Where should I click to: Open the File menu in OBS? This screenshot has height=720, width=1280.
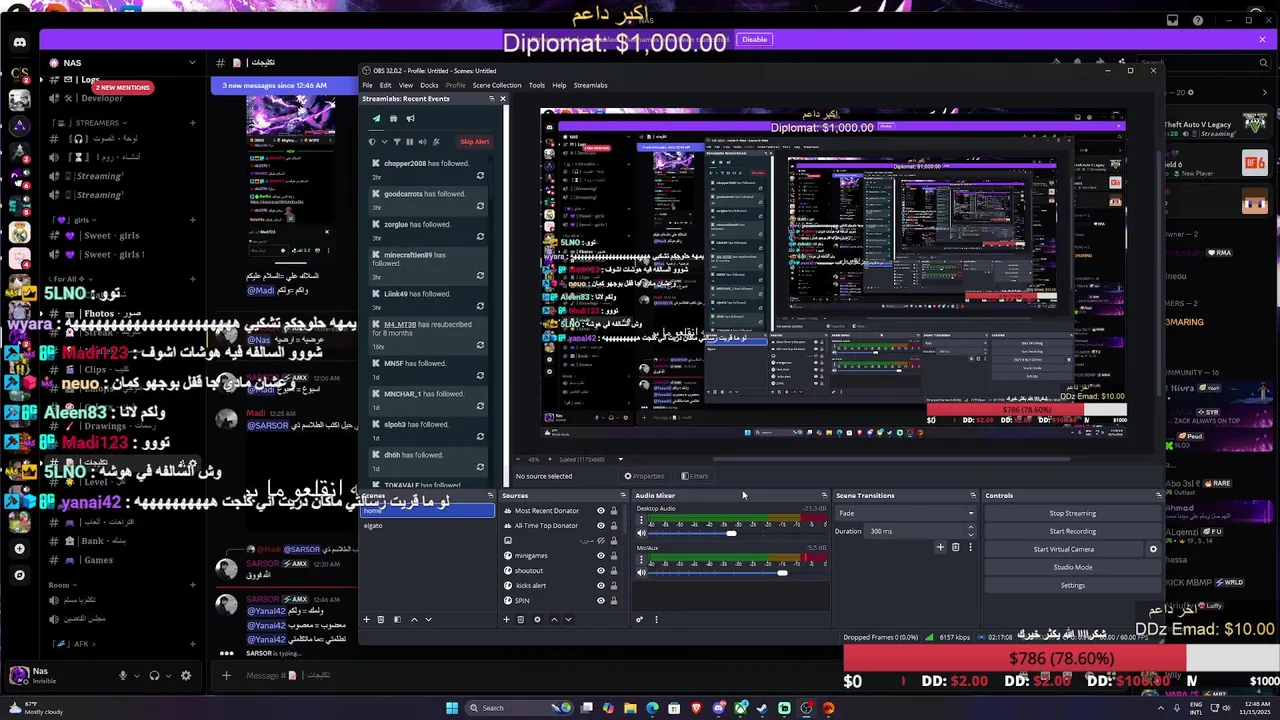[367, 85]
